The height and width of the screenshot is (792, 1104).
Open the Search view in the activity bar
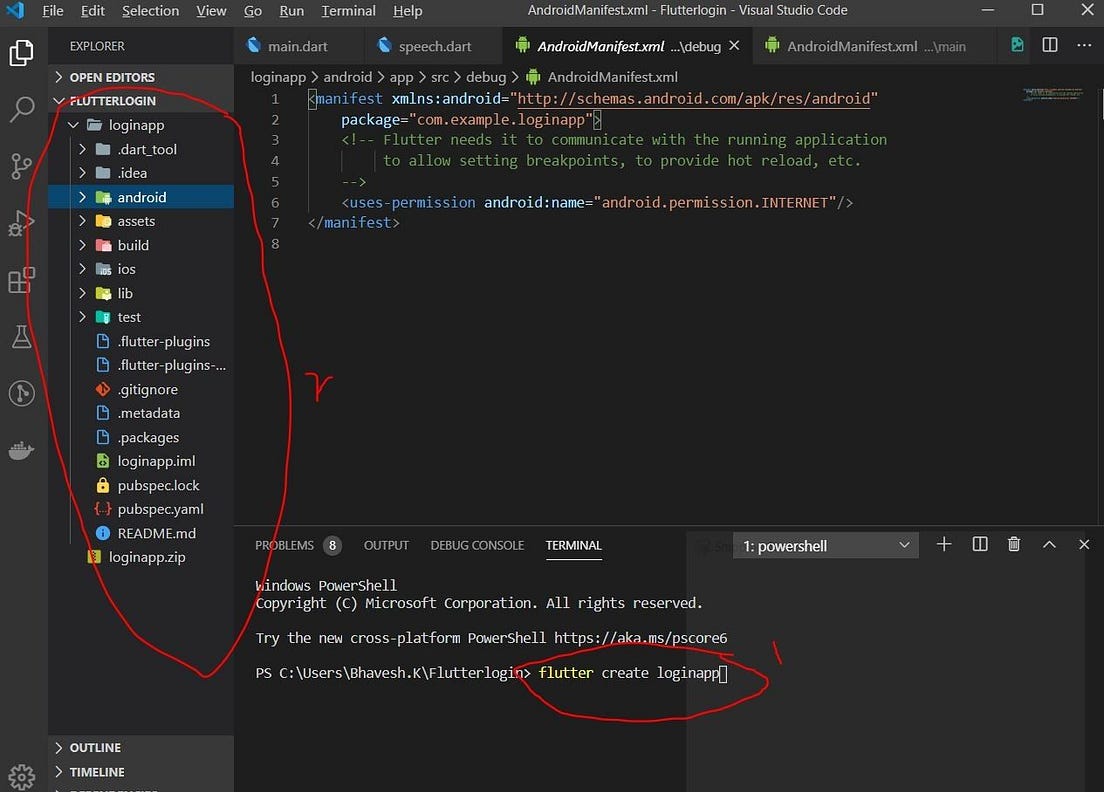[x=21, y=110]
